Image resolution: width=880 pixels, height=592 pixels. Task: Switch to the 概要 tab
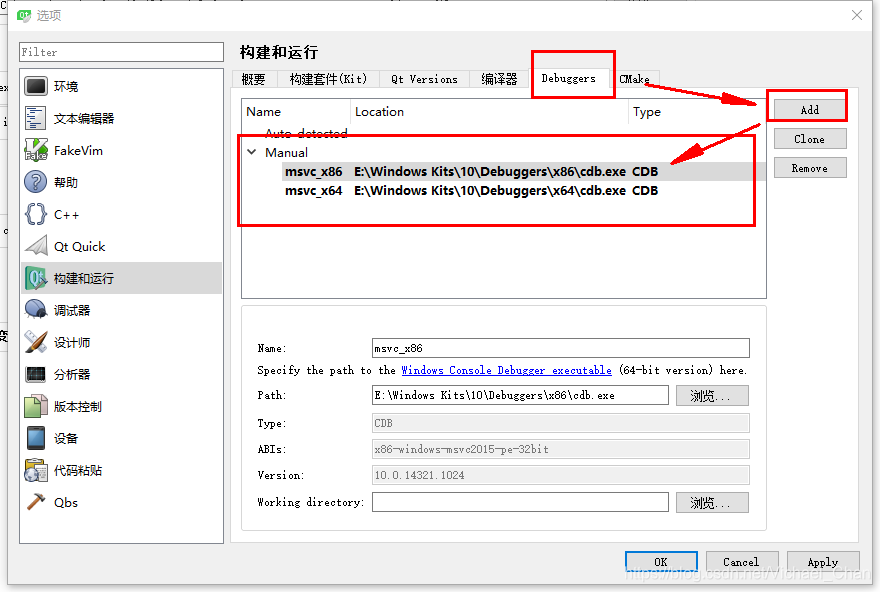(x=254, y=79)
